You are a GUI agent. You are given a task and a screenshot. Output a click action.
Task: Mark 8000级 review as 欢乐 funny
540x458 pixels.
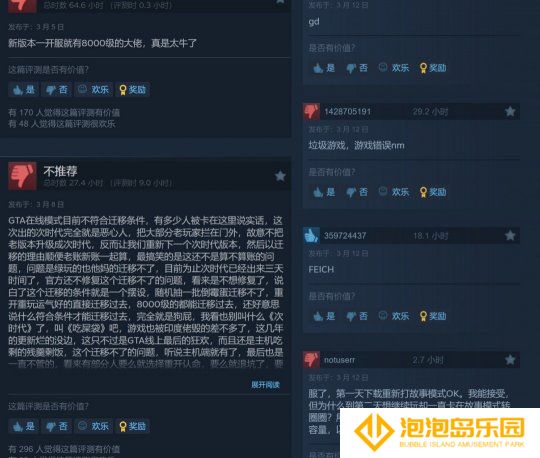tap(93, 90)
